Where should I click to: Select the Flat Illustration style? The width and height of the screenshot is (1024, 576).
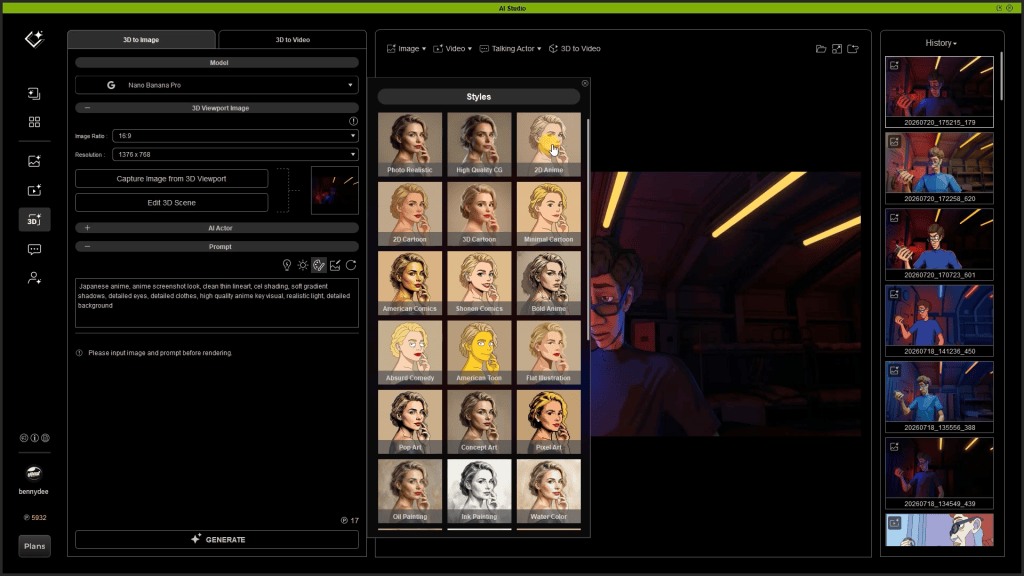coord(549,352)
